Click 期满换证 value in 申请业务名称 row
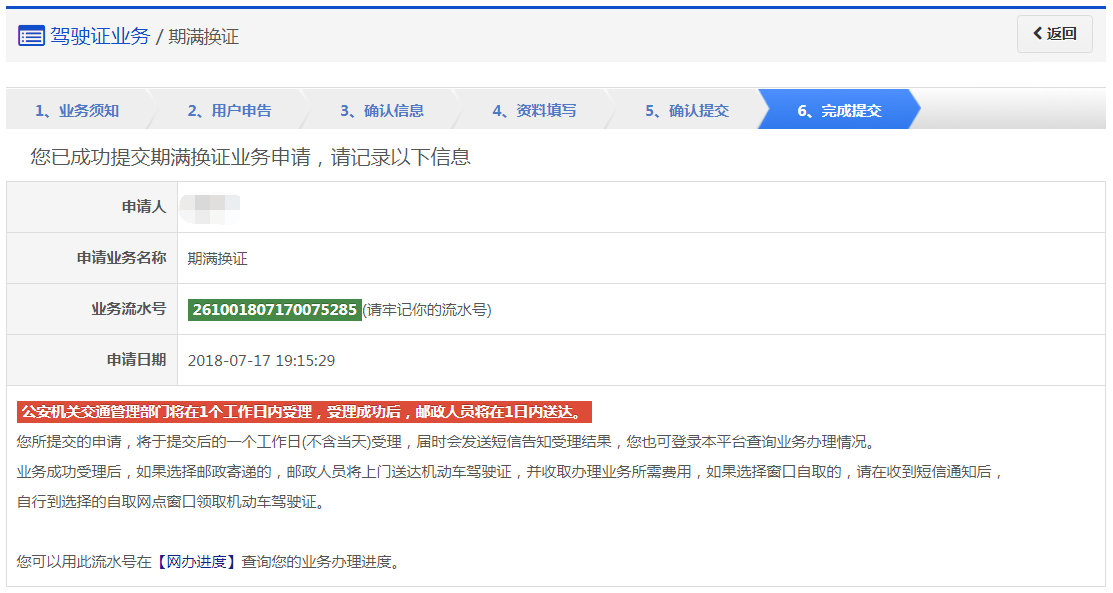Viewport: 1113px width, 593px height. click(x=217, y=259)
